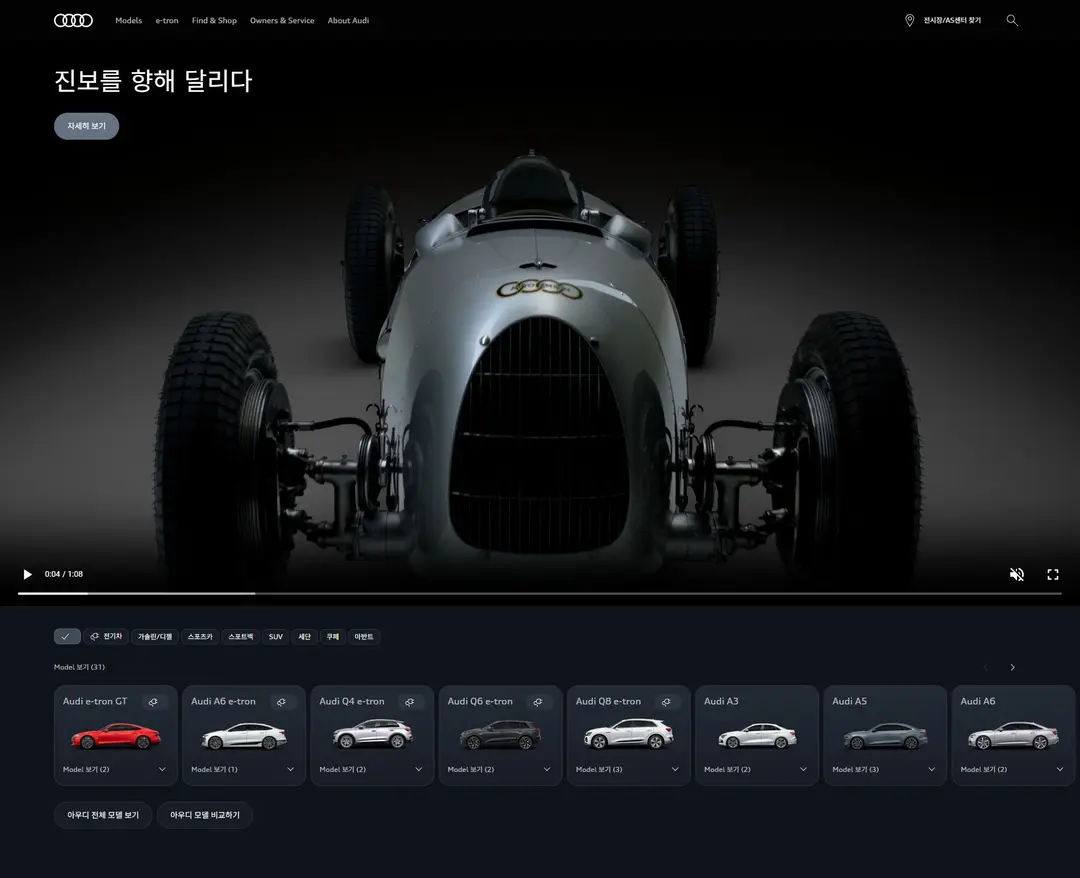
Task: Unmute the video with the speaker icon
Action: (1017, 574)
